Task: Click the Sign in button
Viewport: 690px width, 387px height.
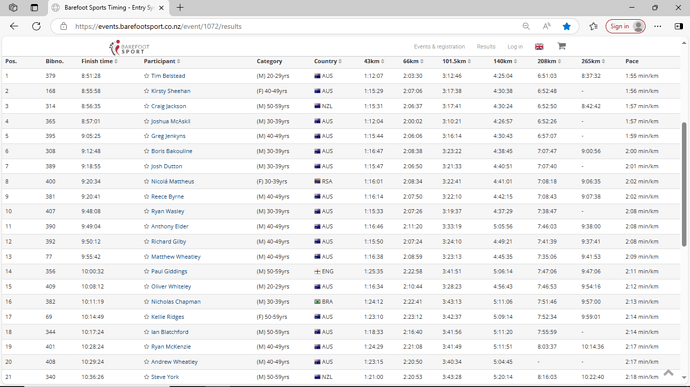Action: [625, 26]
